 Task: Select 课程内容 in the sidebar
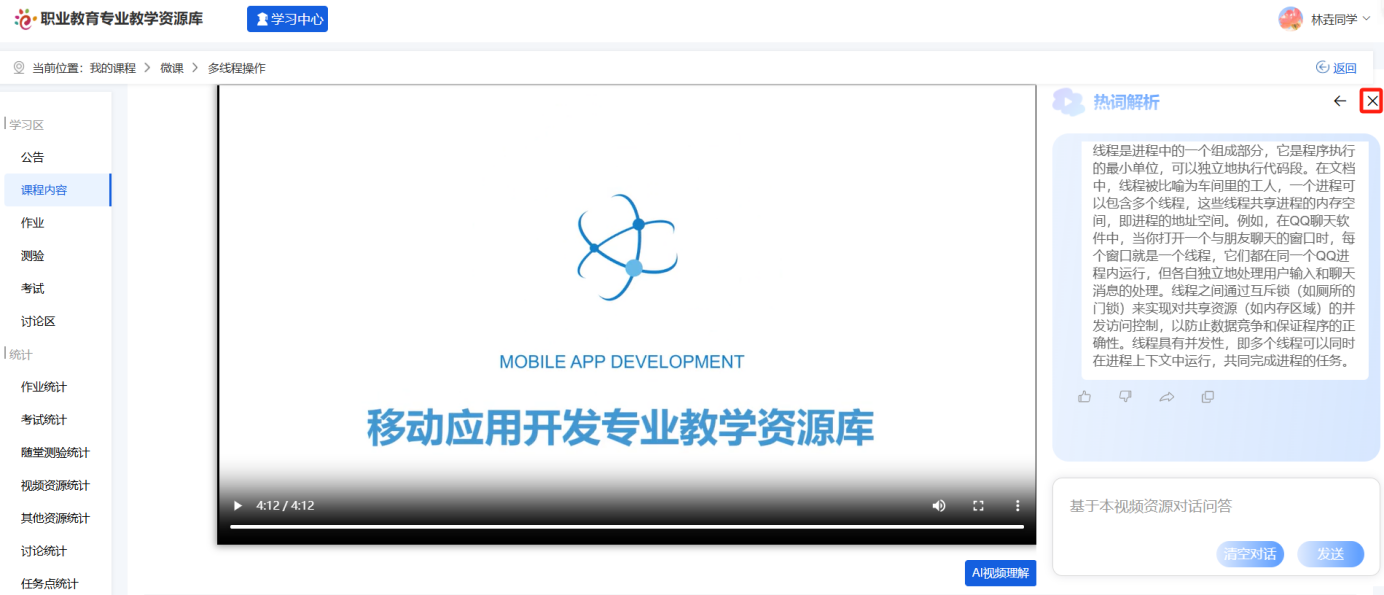[44, 190]
